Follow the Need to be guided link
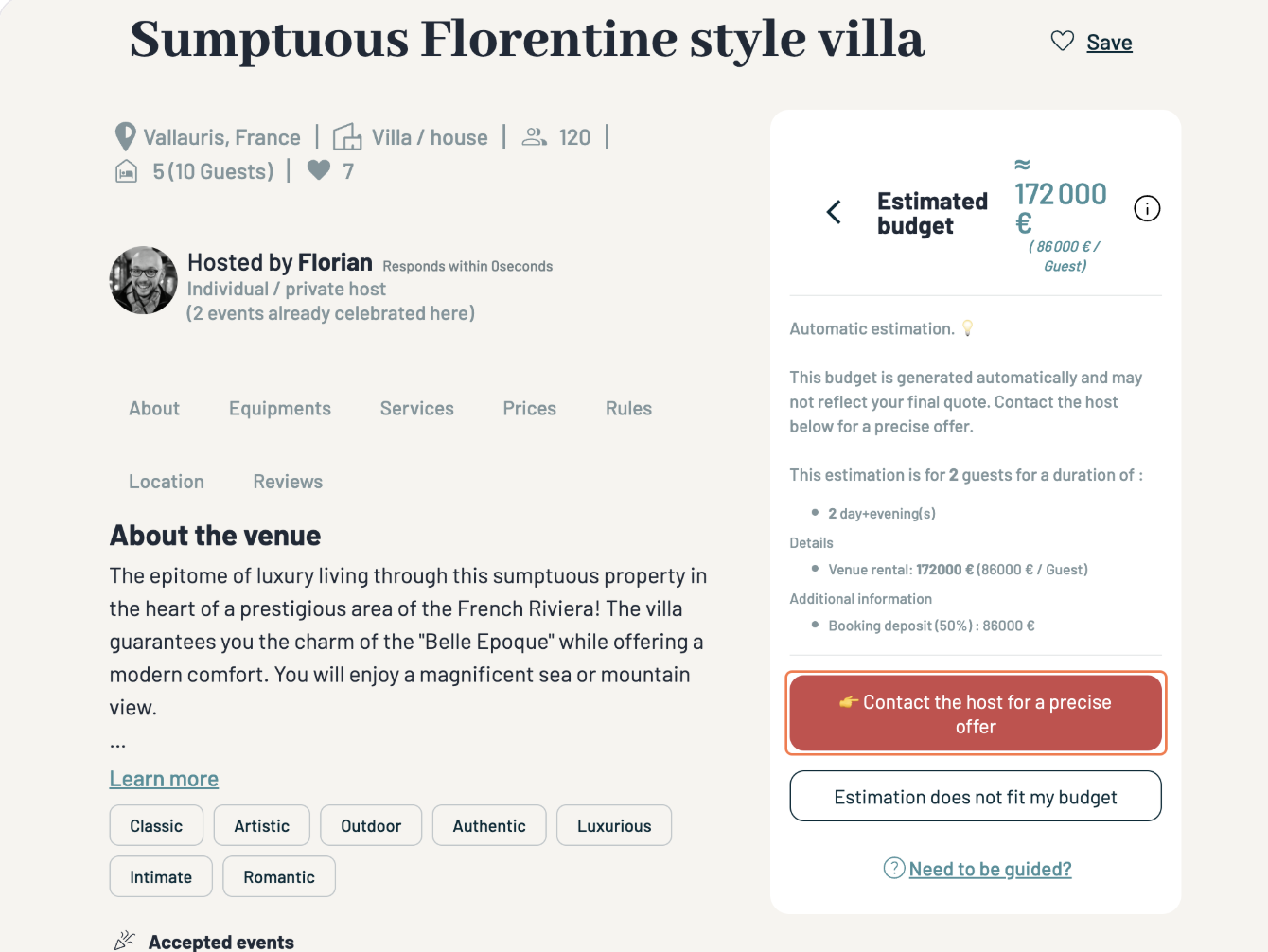Screen dimensions: 1268x952 pos(990,869)
